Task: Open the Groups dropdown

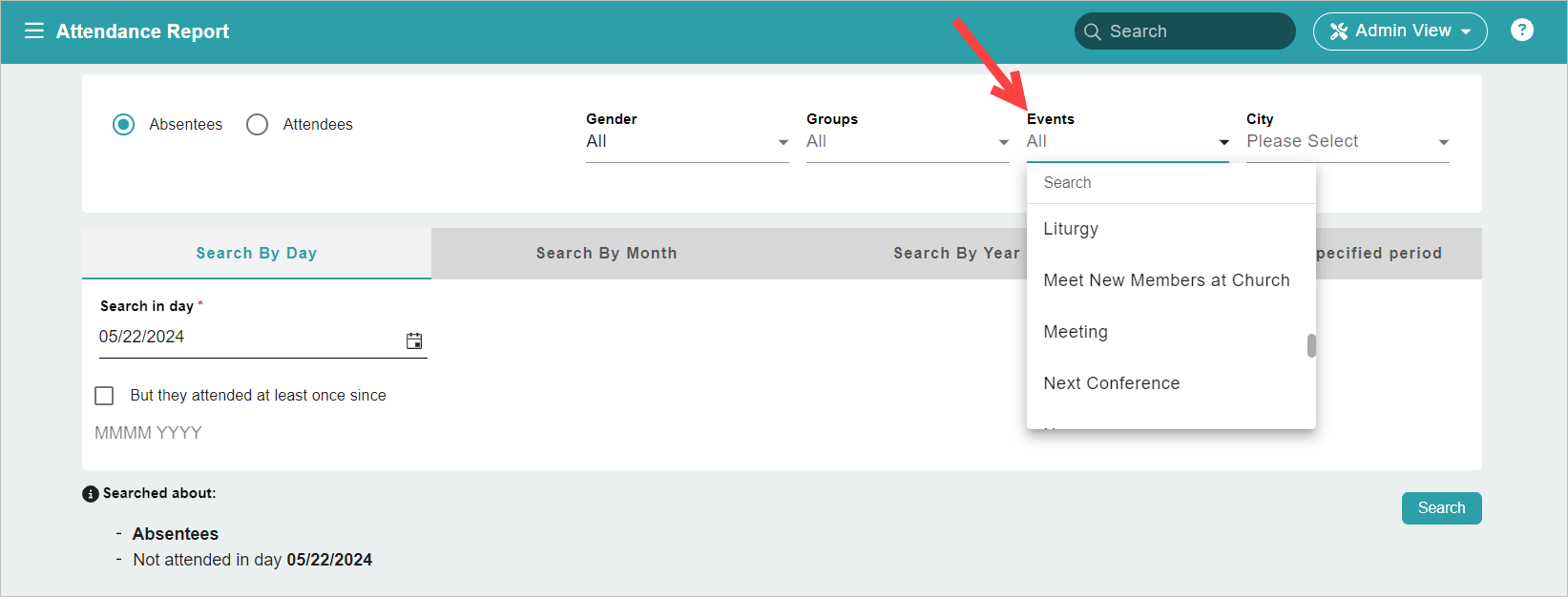Action: (x=908, y=141)
